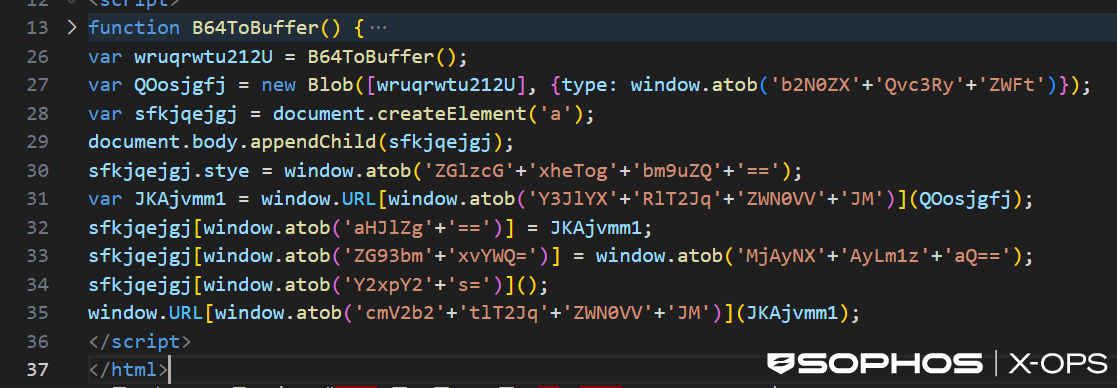Expand the folded B64ToBuffer function chevron
1117x388 pixels.
tap(71, 28)
